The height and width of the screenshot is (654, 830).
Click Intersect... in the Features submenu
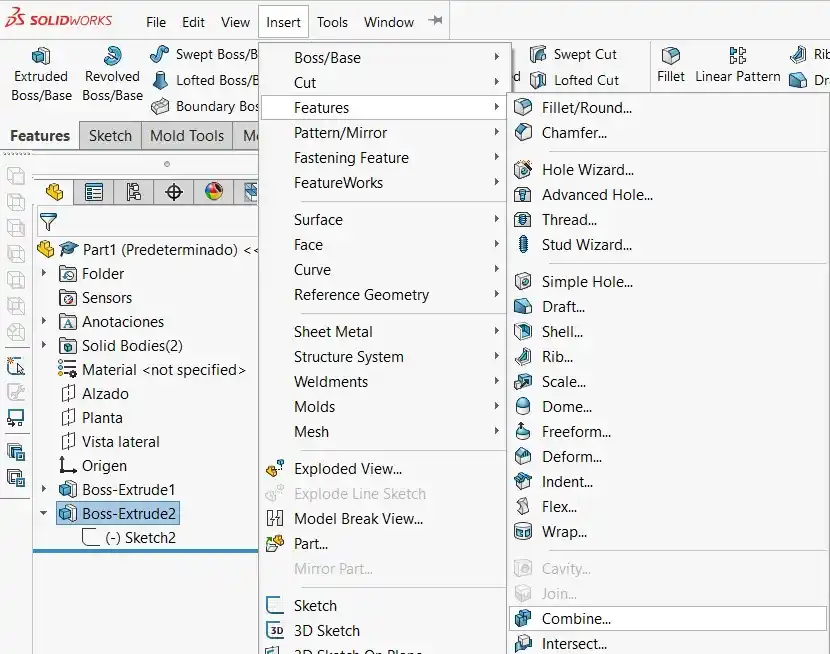667,643
